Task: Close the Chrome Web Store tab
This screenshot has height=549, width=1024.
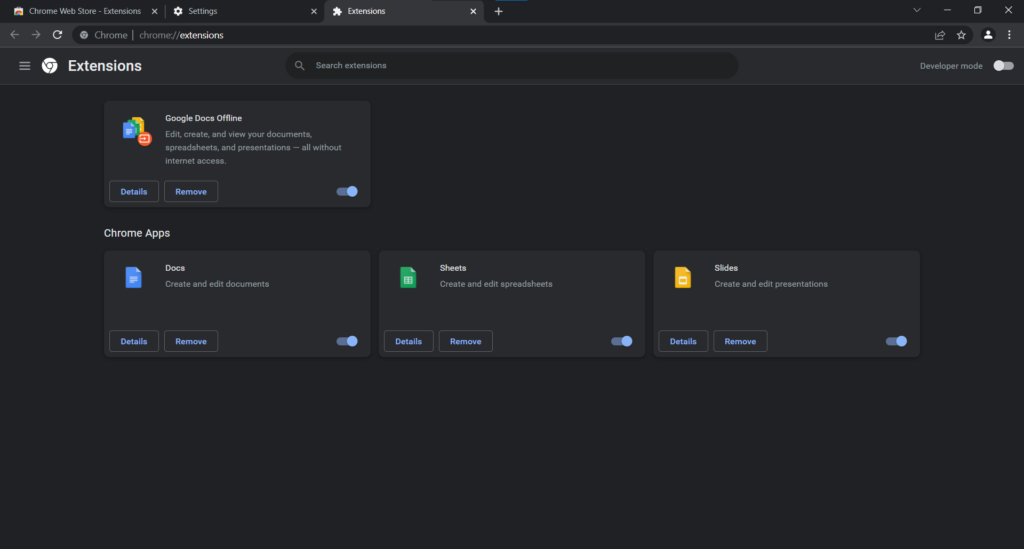Action: click(154, 11)
